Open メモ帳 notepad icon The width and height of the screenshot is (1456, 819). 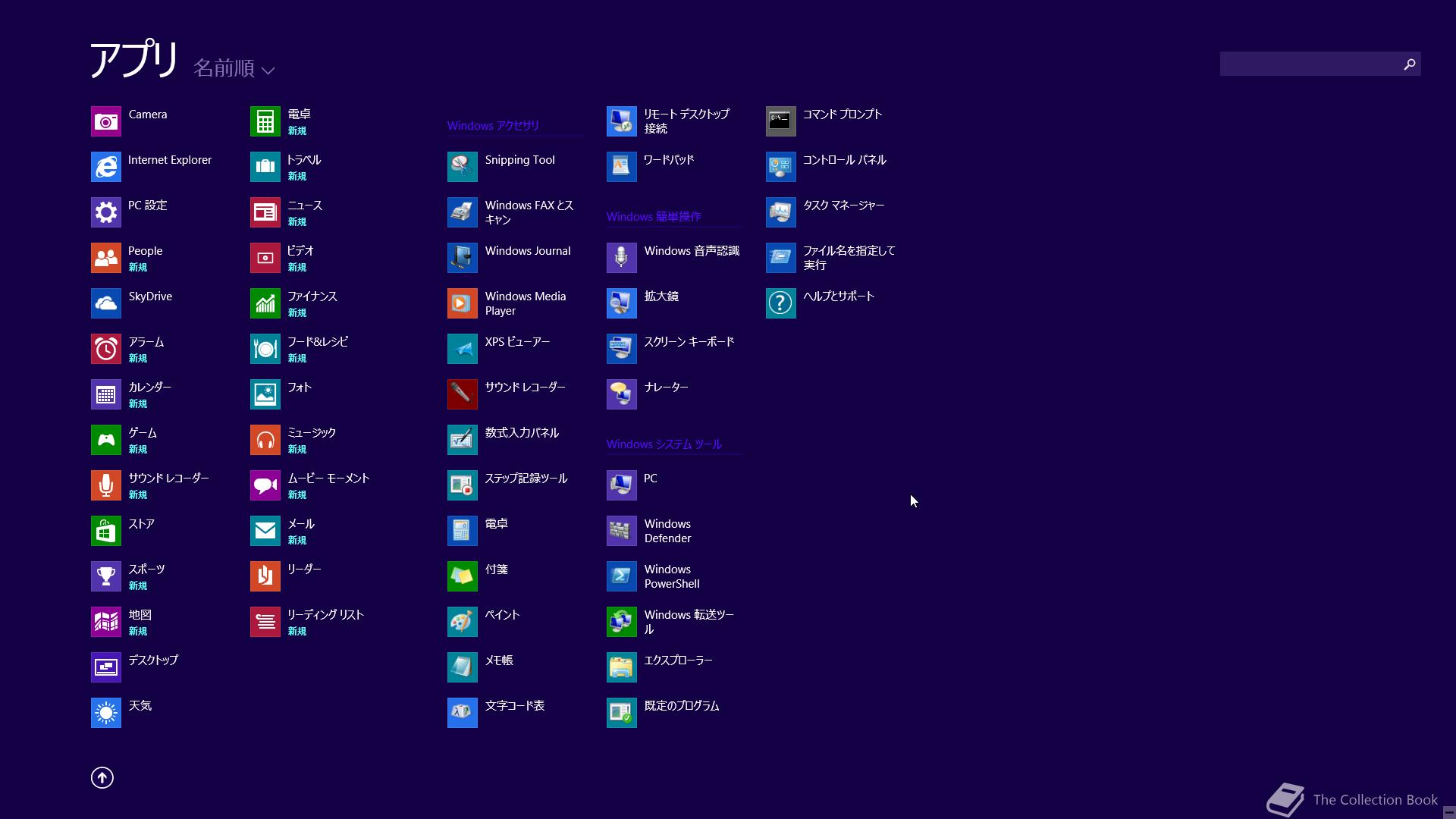coord(463,667)
